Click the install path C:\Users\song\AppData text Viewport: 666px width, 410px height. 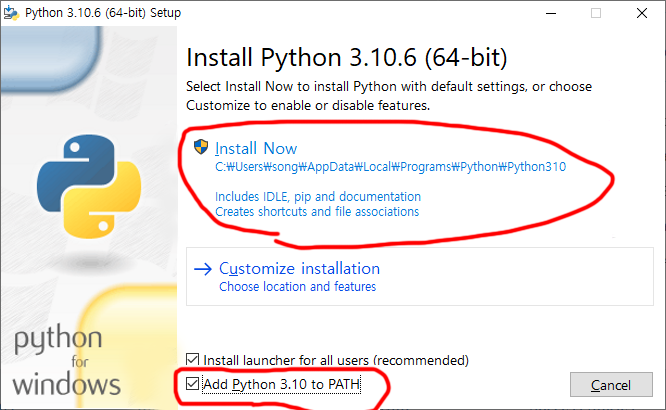390,167
